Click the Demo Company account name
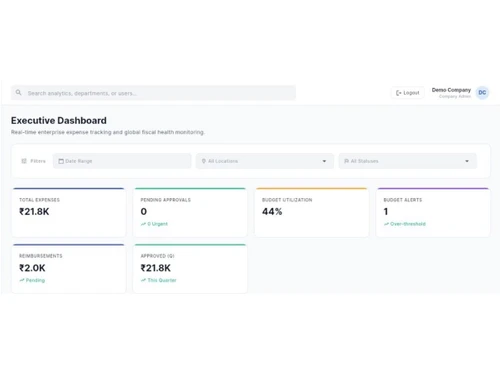This screenshot has height=375, width=500. 451,90
